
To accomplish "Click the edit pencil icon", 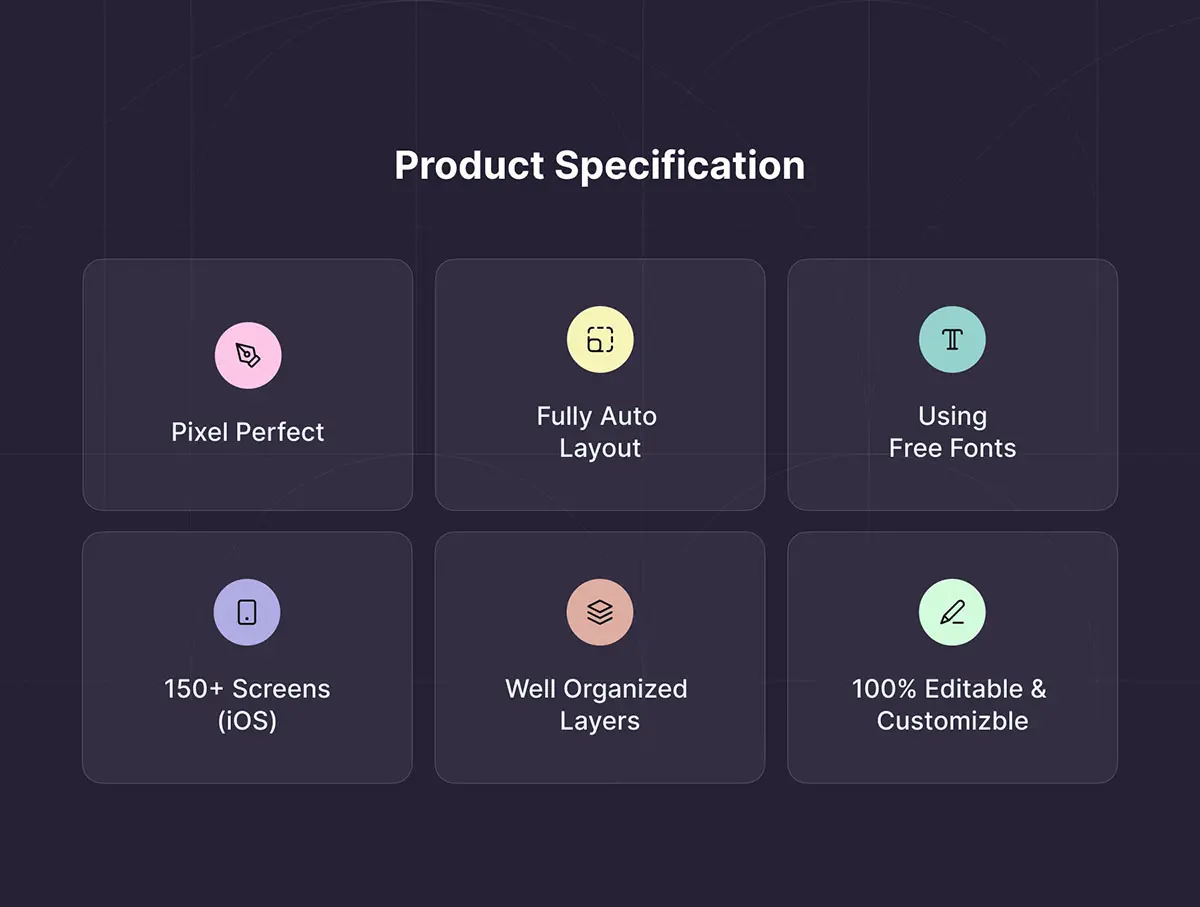I will click(952, 612).
